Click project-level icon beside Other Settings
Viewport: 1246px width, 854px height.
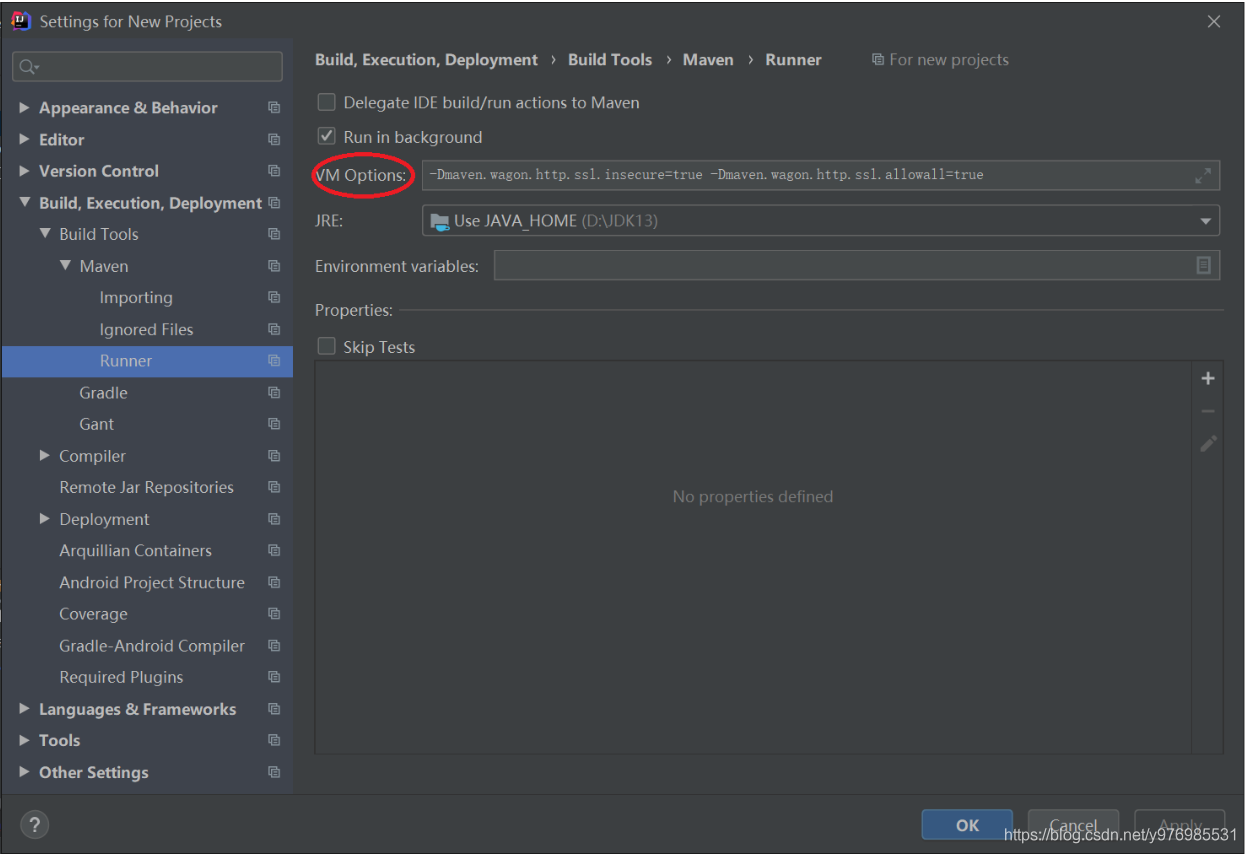[274, 772]
